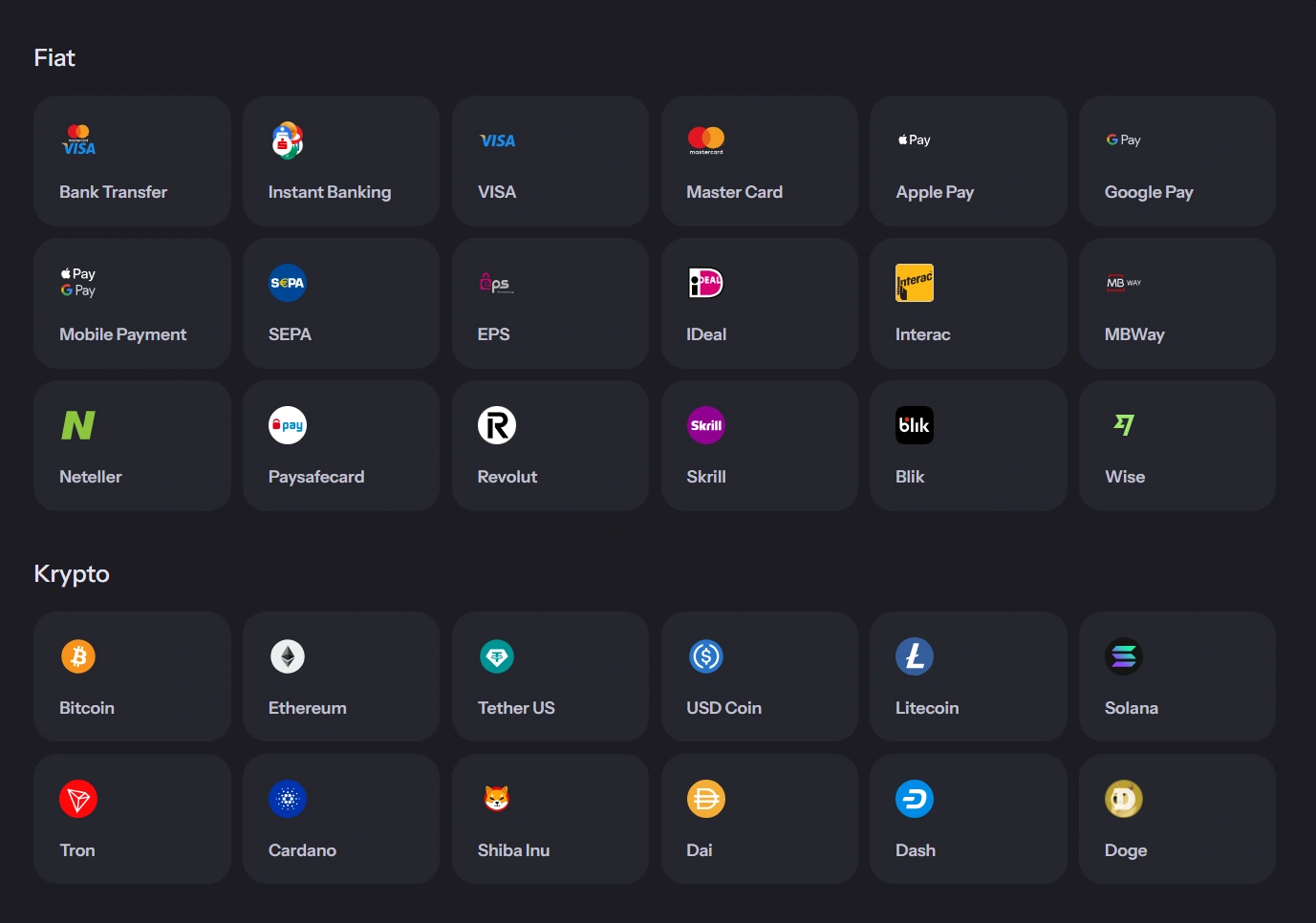Choose Master Card text label
This screenshot has width=1316, height=923.
point(734,192)
